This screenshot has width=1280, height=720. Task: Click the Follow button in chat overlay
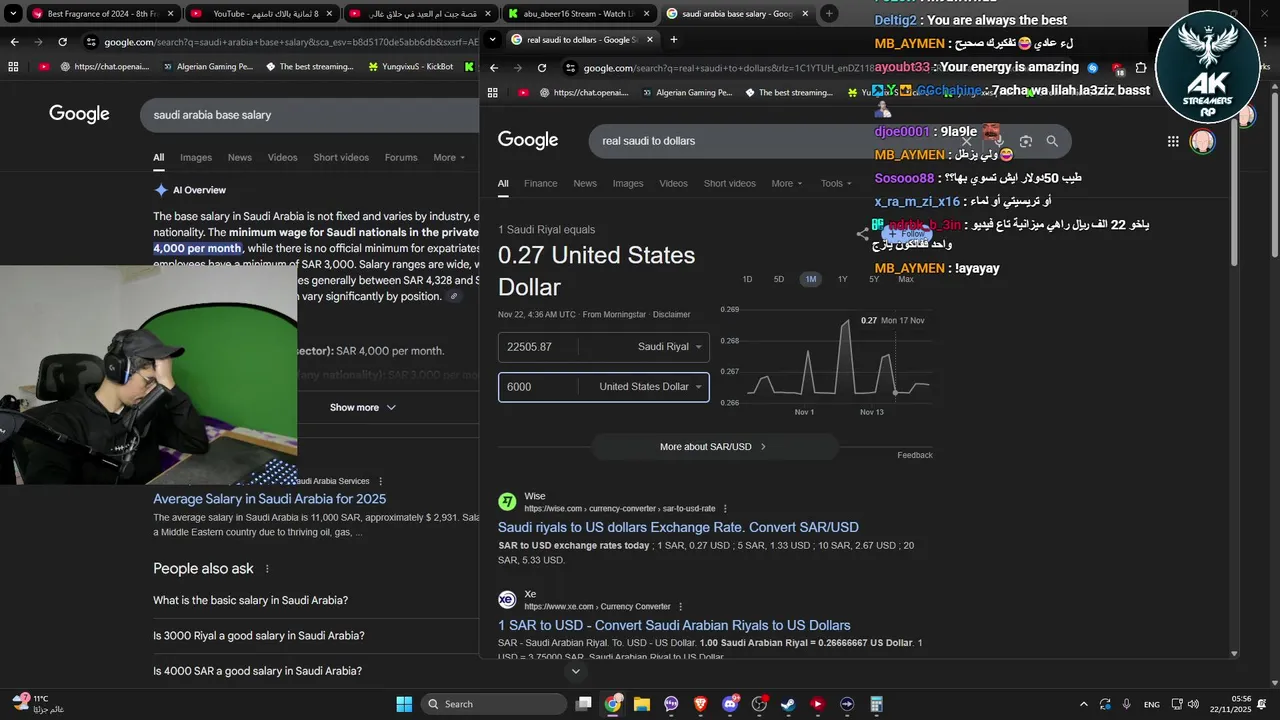[x=907, y=234]
